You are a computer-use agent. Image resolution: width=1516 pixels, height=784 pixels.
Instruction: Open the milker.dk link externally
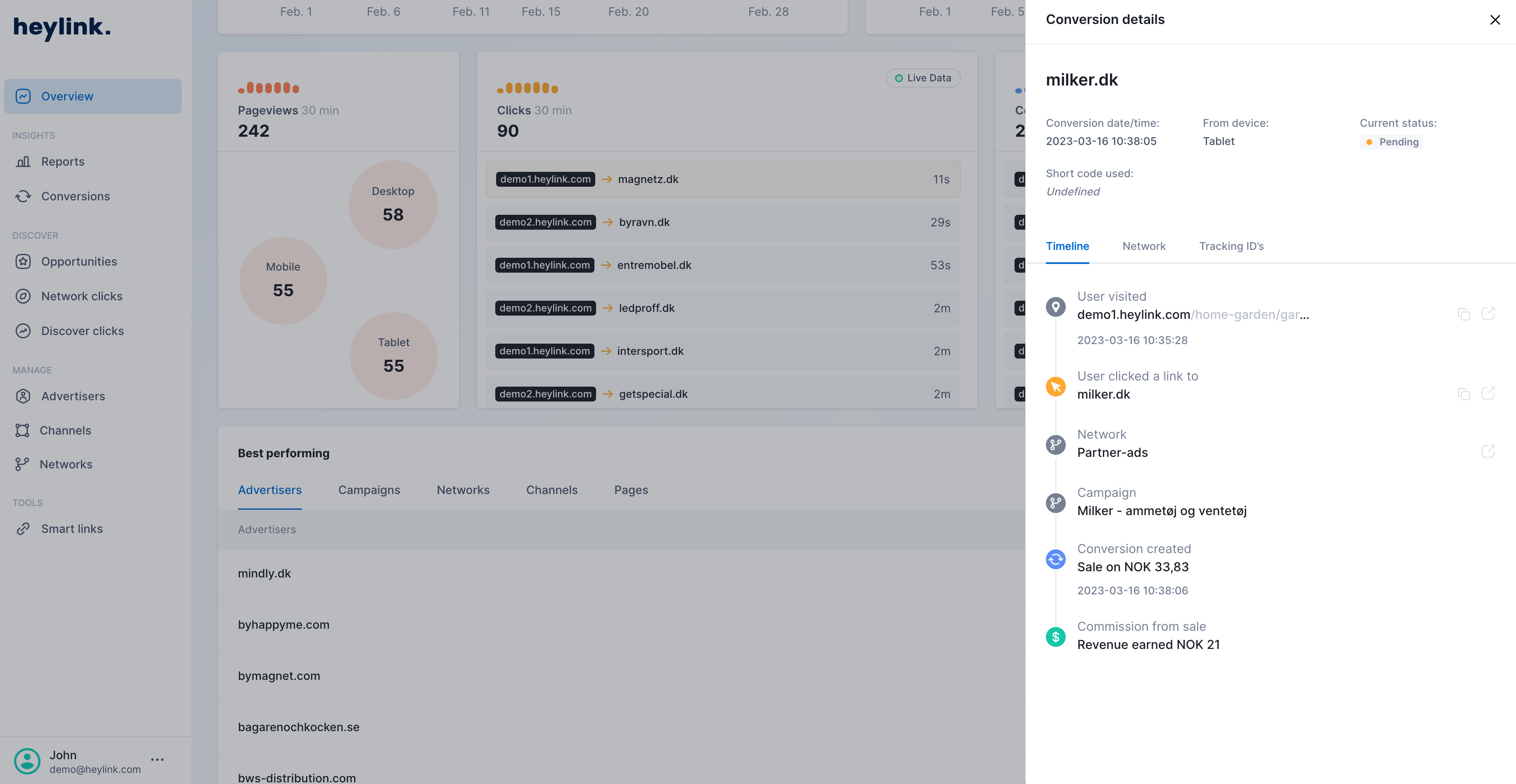pyautogui.click(x=1489, y=393)
